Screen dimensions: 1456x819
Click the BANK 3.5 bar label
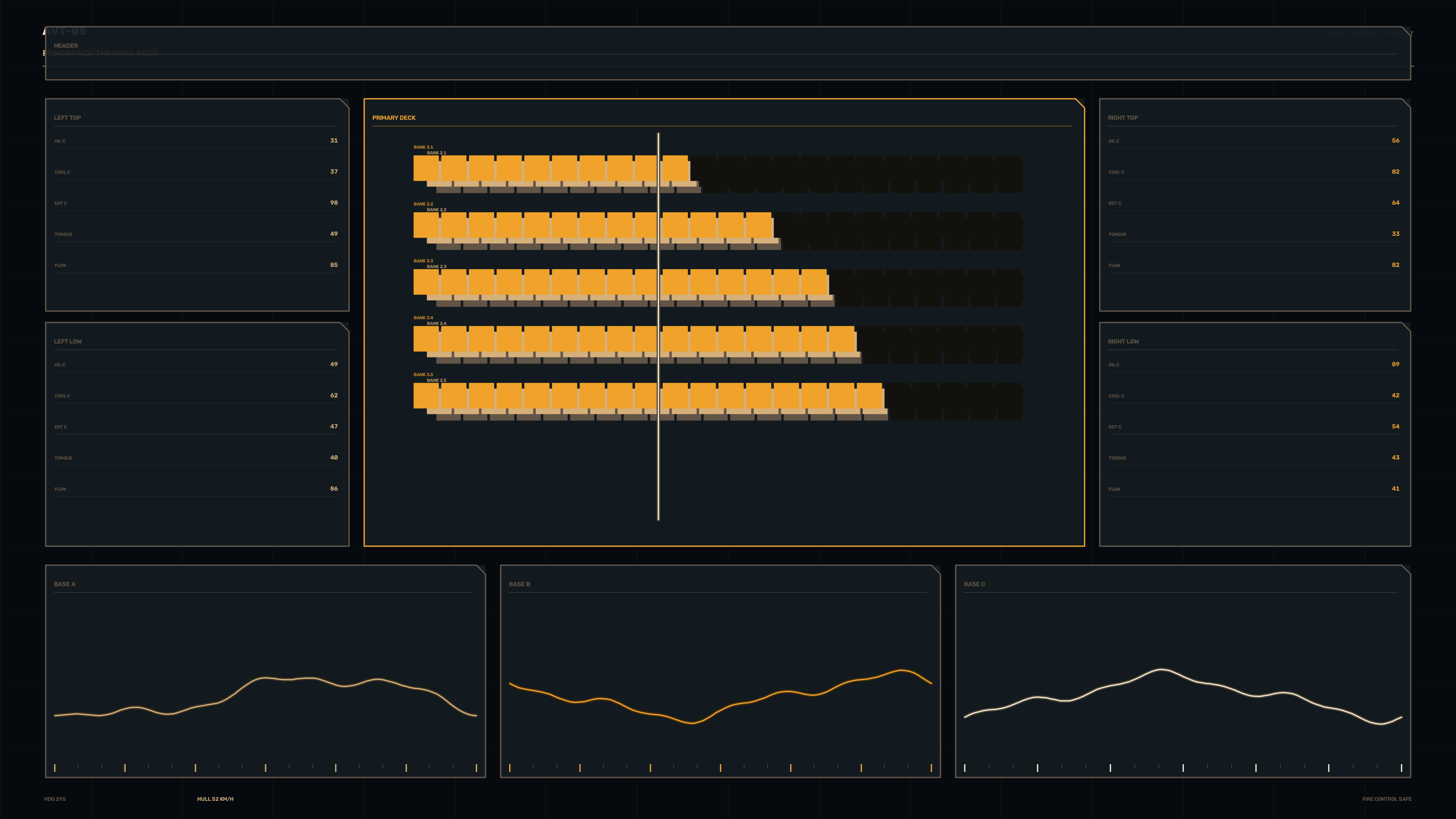[x=423, y=374]
